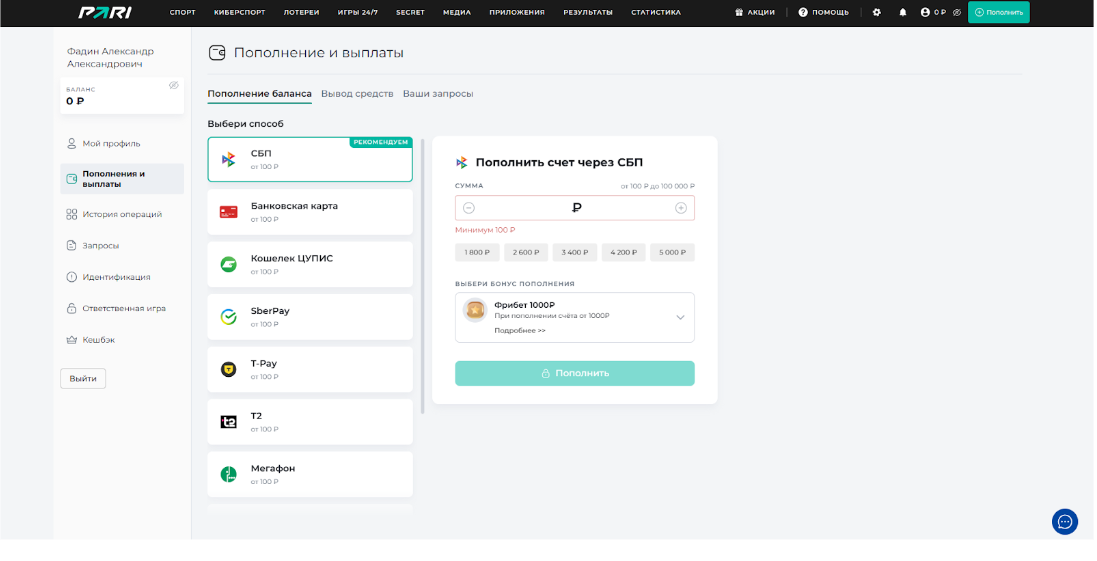Select Кошелек ЦУПИС payment method
Viewport: 1097px width, 561px height.
point(310,264)
